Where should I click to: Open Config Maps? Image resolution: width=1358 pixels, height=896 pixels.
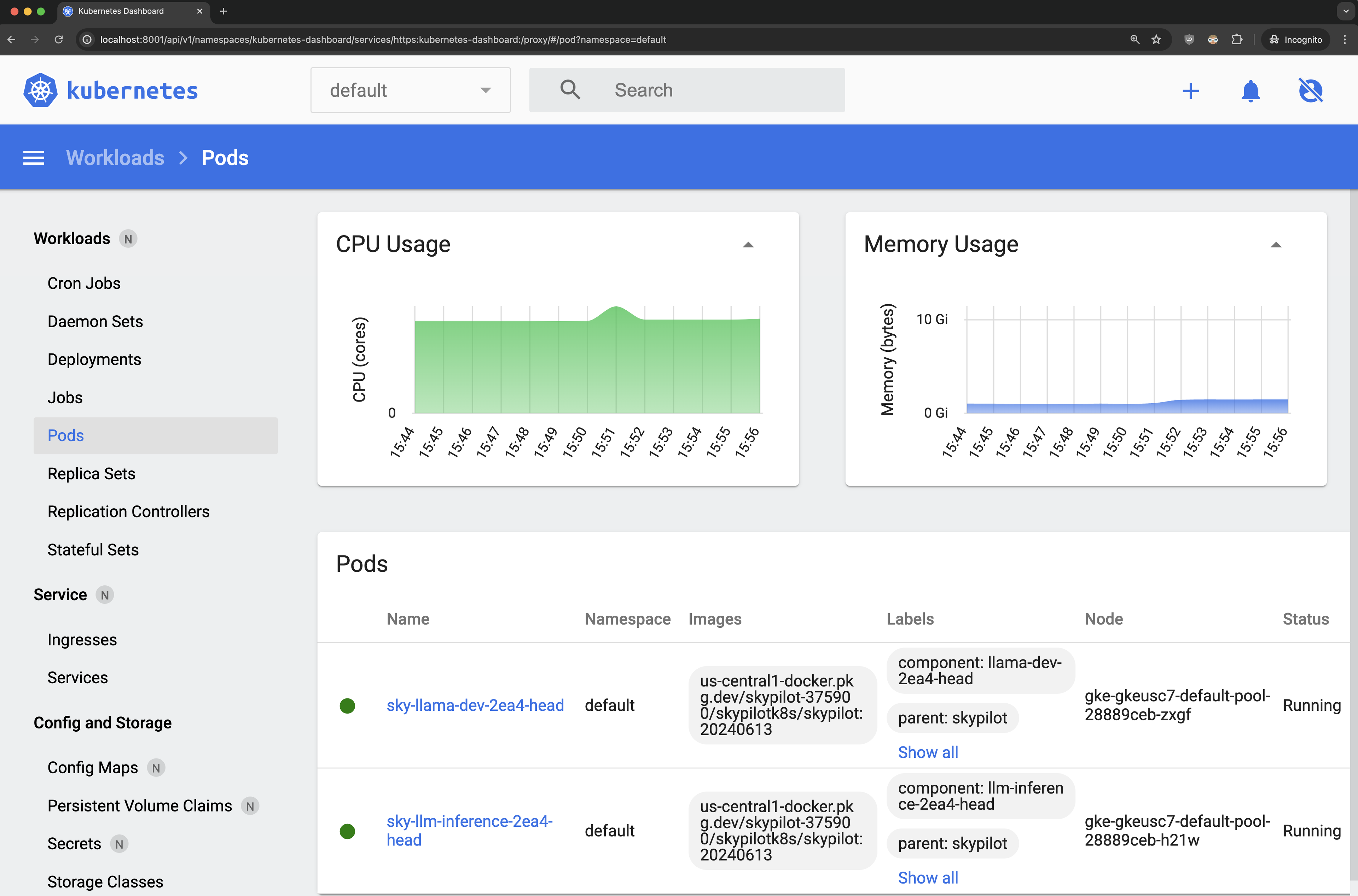(x=93, y=768)
